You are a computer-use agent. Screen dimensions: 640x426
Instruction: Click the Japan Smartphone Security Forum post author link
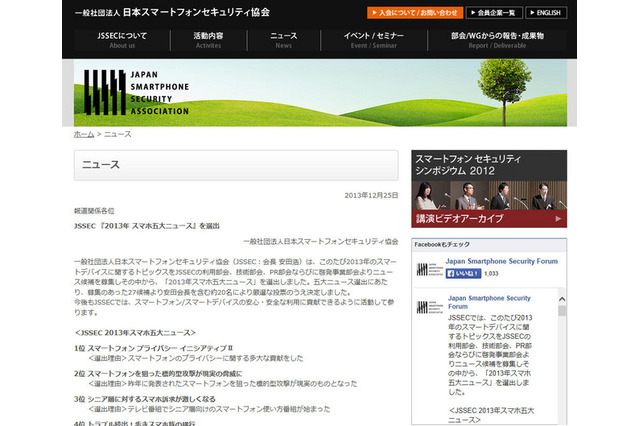(x=489, y=302)
